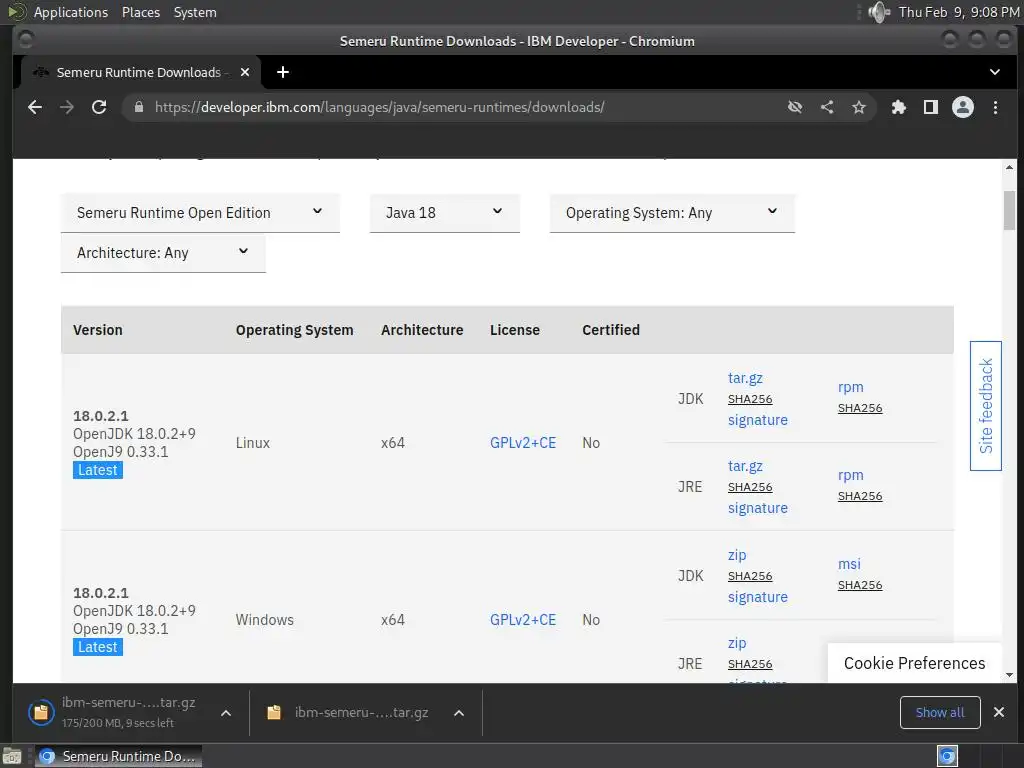View the Windows JRE zip SHA256
The height and width of the screenshot is (768, 1024).
[750, 664]
